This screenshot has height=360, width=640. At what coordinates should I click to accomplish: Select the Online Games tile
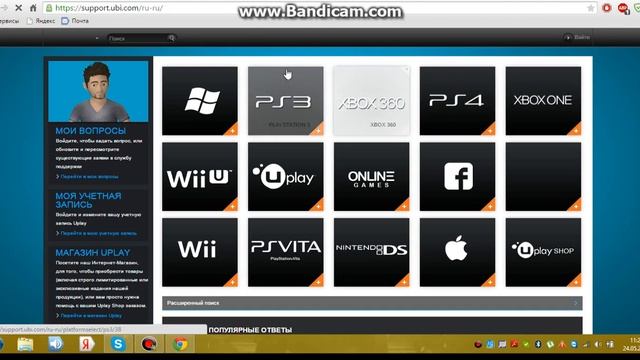coord(371,177)
